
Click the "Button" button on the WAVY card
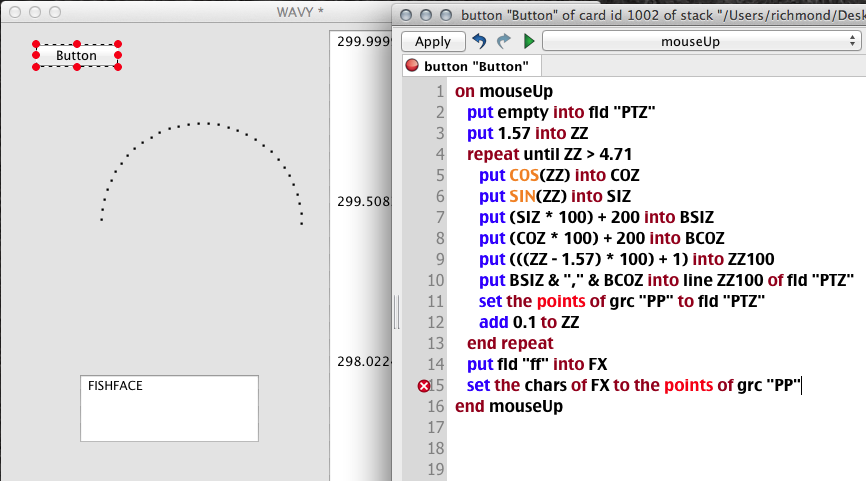tap(77, 56)
